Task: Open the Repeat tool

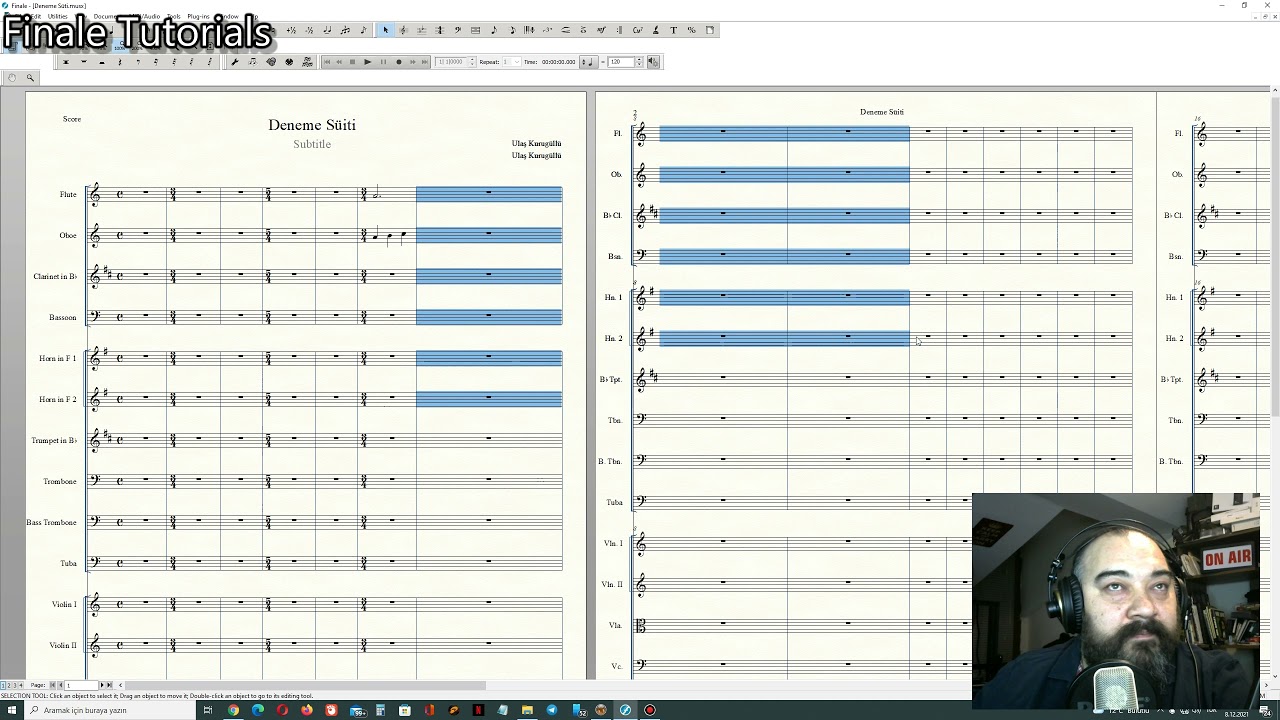Action: (619, 30)
